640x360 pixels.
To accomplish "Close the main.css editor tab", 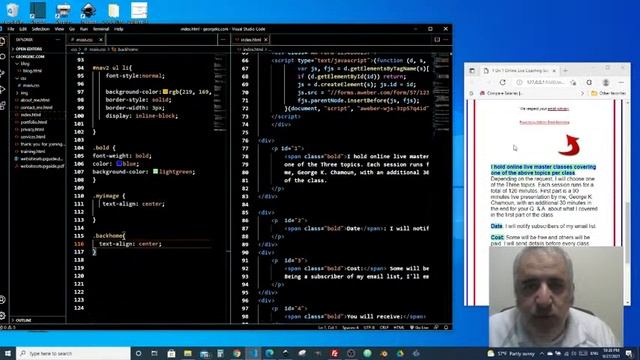I will tap(100, 40).
